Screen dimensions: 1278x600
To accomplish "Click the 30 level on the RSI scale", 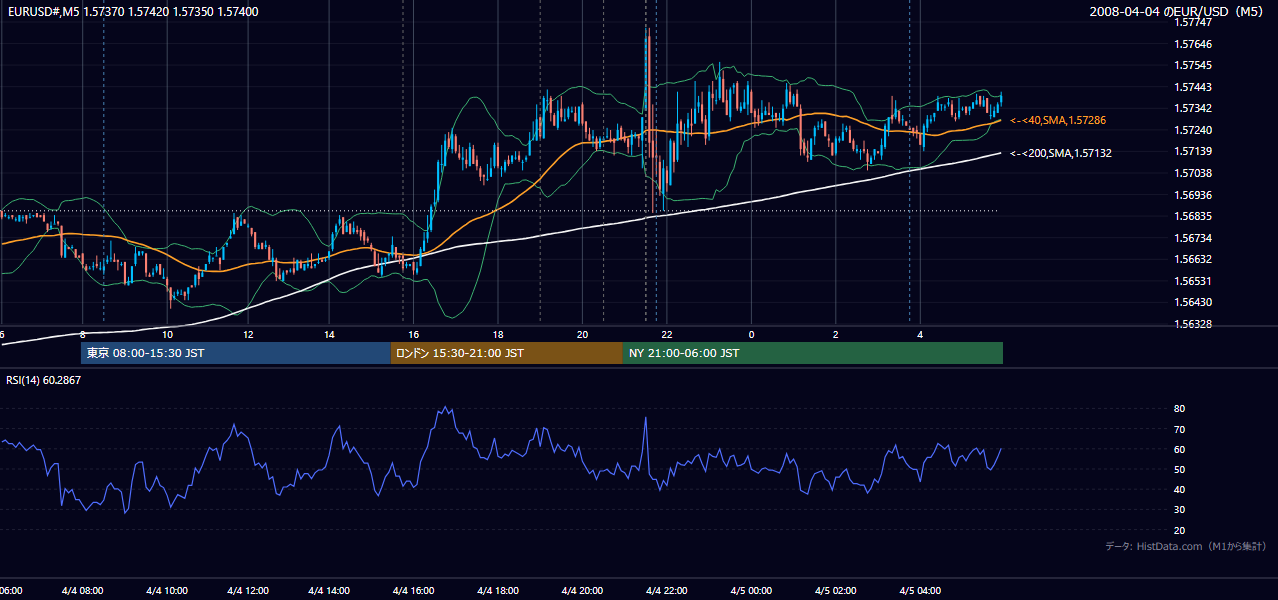I will [1180, 510].
